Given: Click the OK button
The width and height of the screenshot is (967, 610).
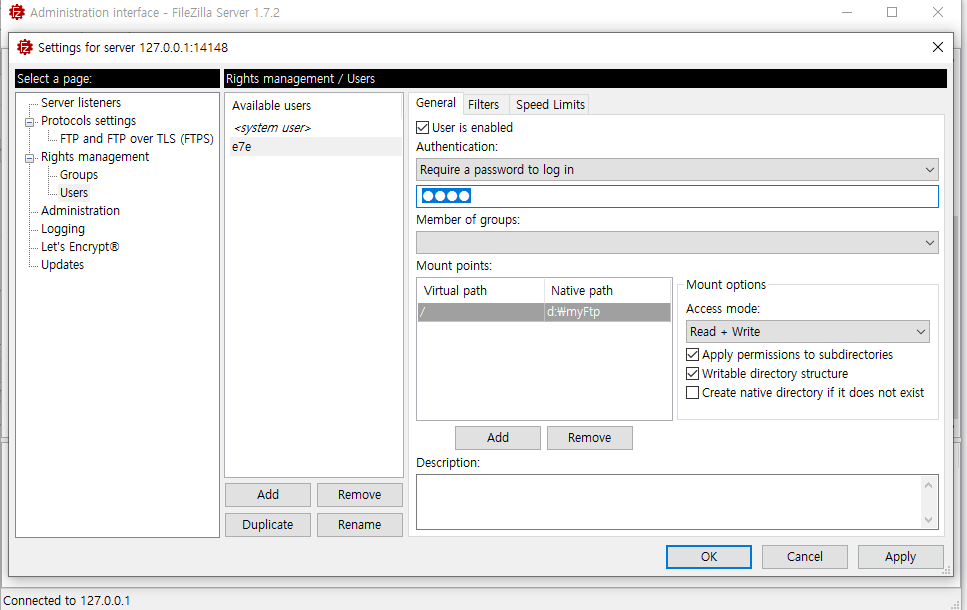Looking at the screenshot, I should coord(709,557).
